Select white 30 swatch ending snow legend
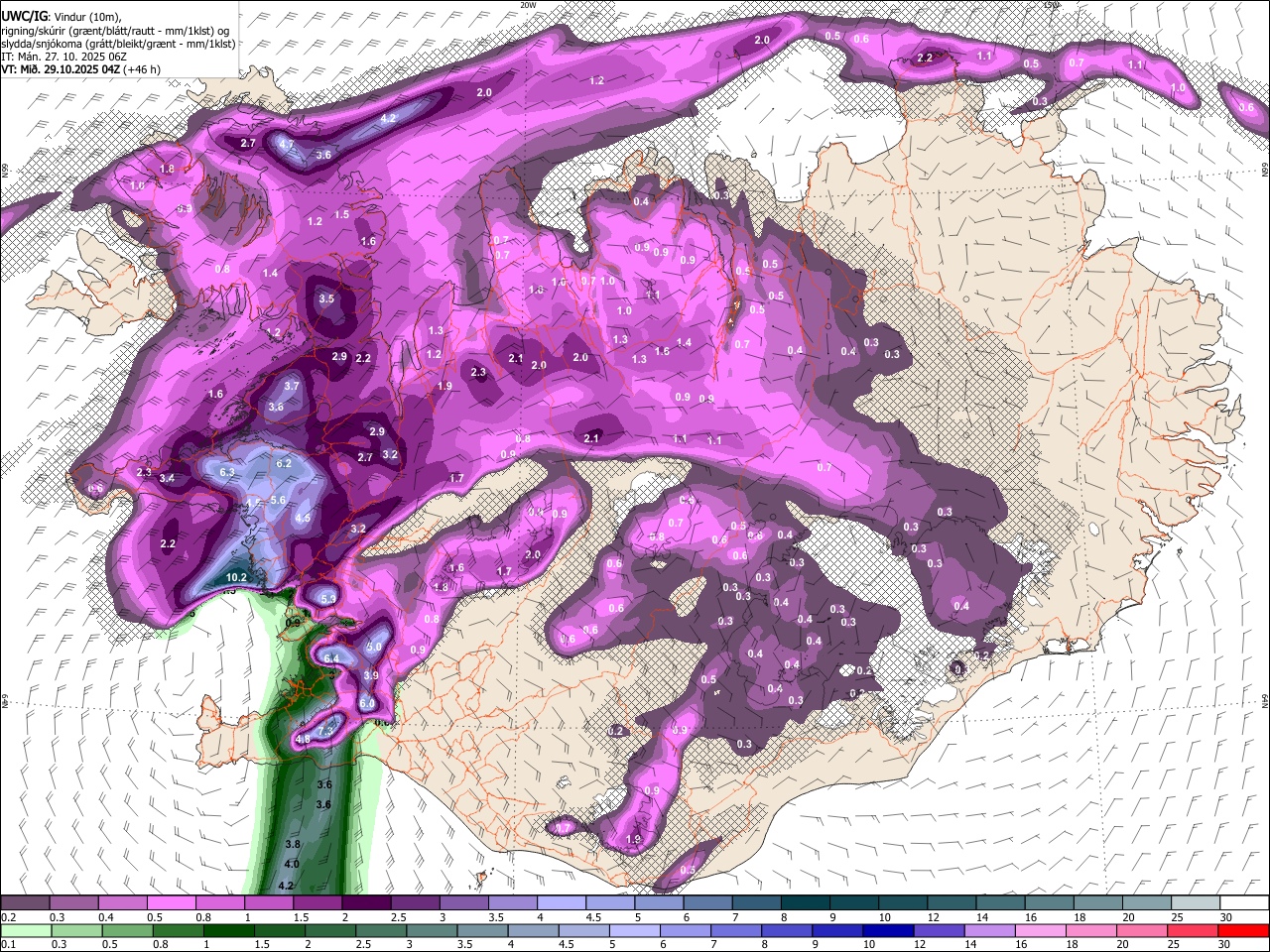This screenshot has width=1270, height=952. click(x=1244, y=903)
